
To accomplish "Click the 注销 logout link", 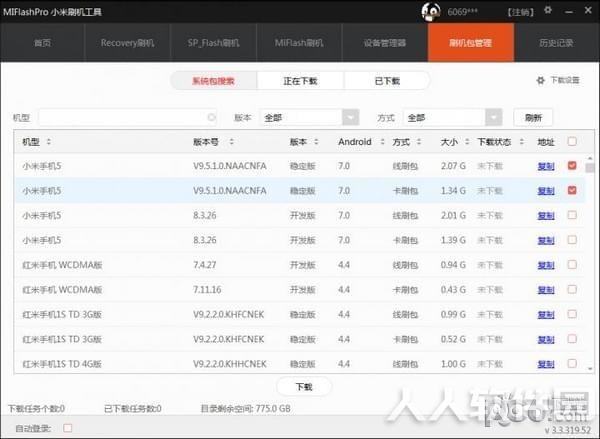I will click(x=520, y=12).
